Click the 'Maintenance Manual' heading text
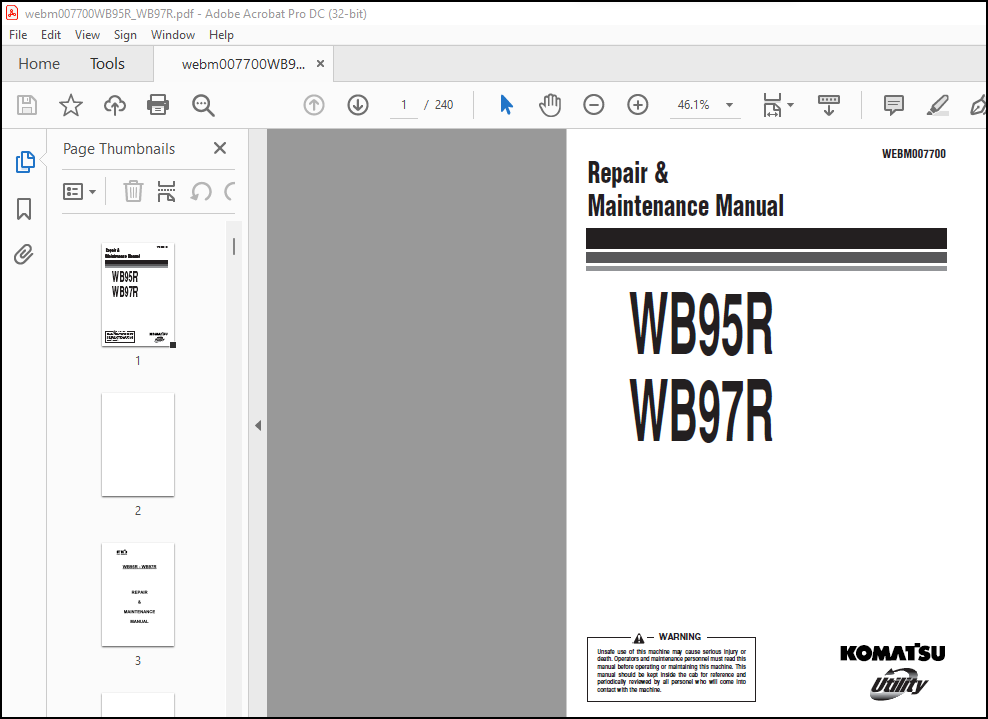The height and width of the screenshot is (719, 988). coord(686,205)
